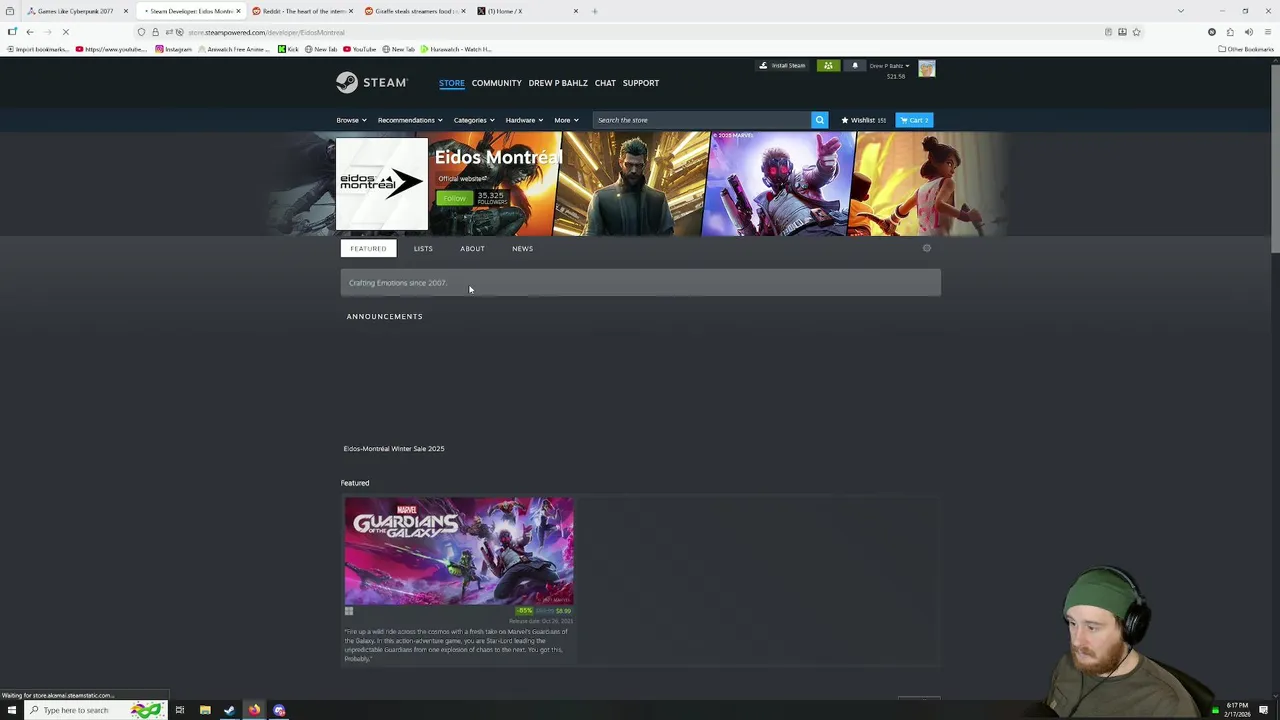The width and height of the screenshot is (1280, 720).
Task: Open the DREW P BAHLZ profile menu
Action: coord(558,83)
